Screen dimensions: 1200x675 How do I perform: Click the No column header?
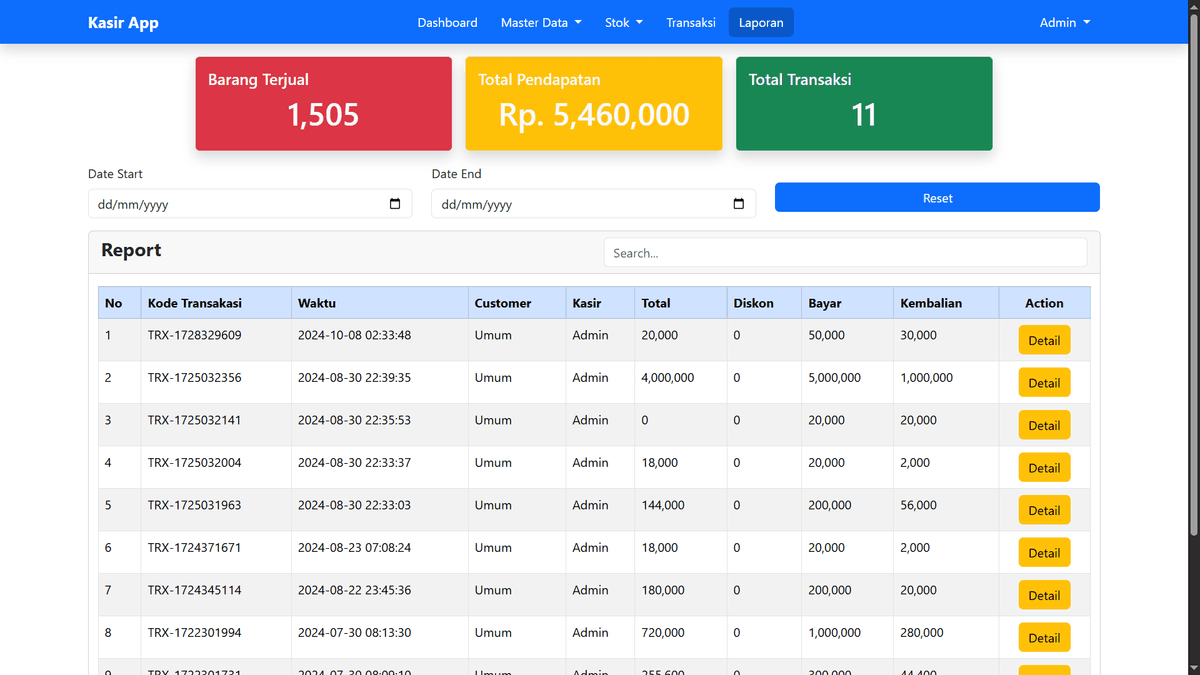(x=120, y=303)
